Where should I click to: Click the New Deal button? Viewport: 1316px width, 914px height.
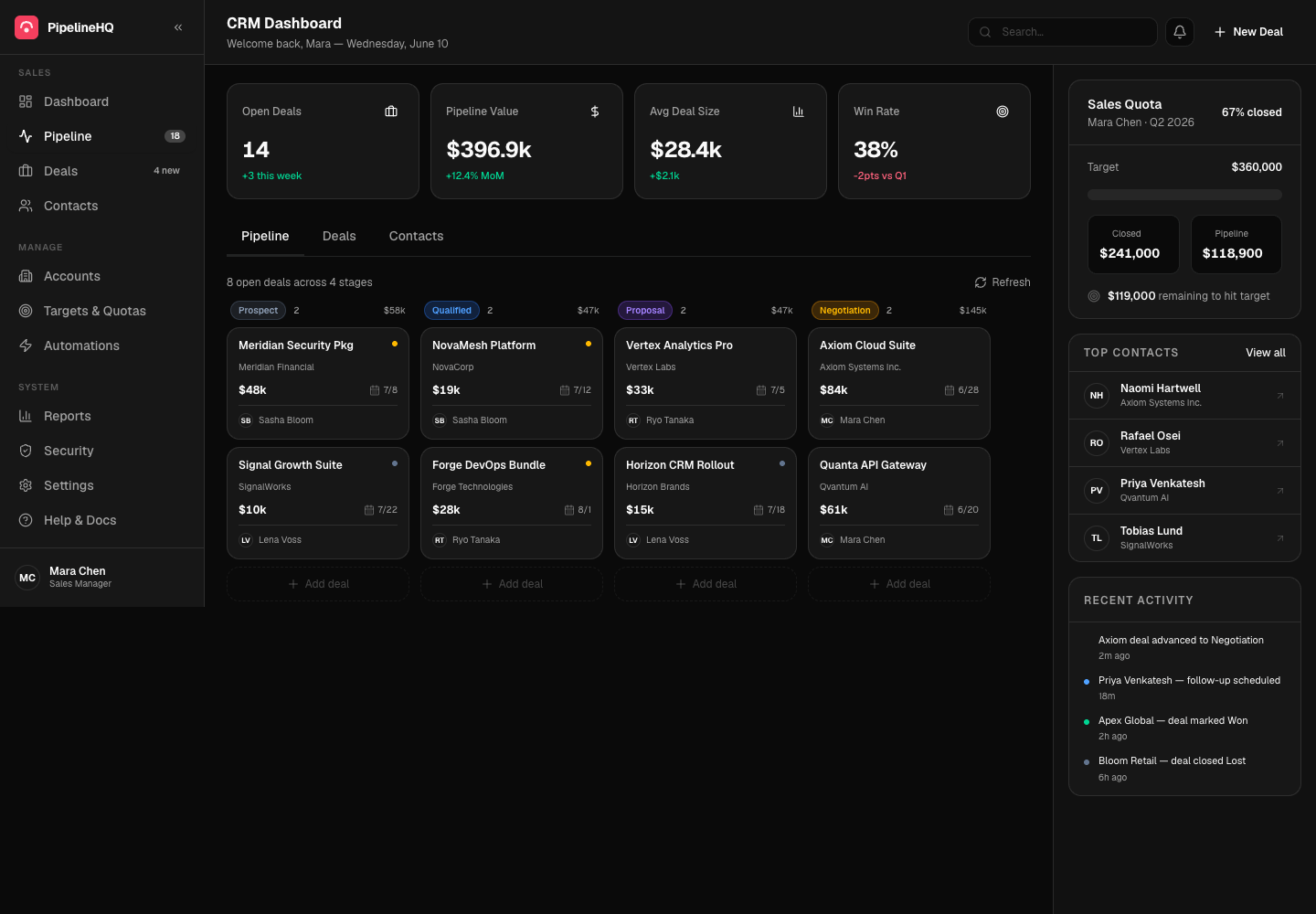(1248, 32)
